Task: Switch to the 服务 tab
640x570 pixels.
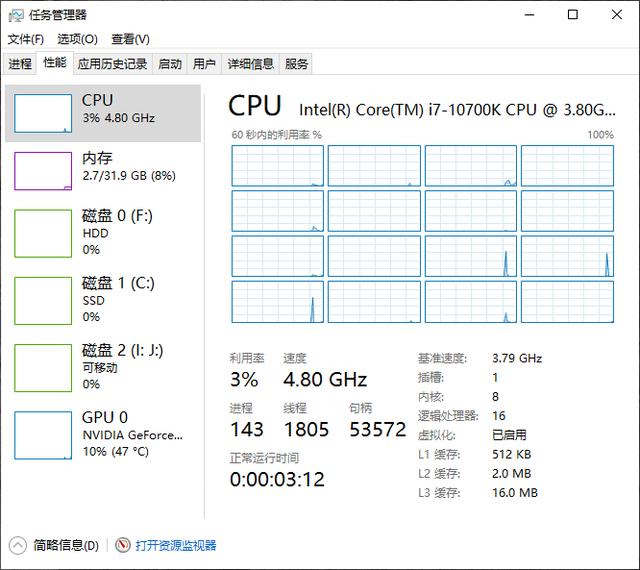Action: (x=297, y=64)
